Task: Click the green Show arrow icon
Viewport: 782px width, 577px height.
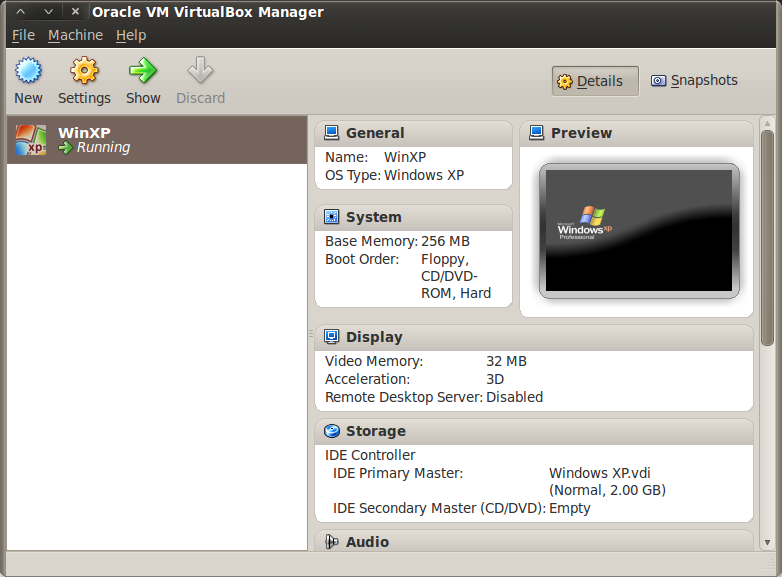Action: [143, 70]
